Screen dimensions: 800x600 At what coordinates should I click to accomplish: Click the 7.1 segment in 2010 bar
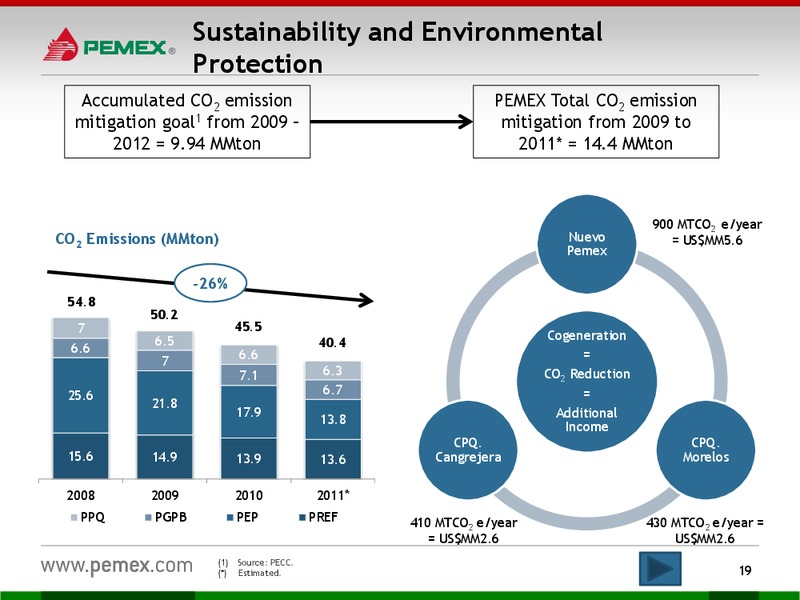point(248,376)
